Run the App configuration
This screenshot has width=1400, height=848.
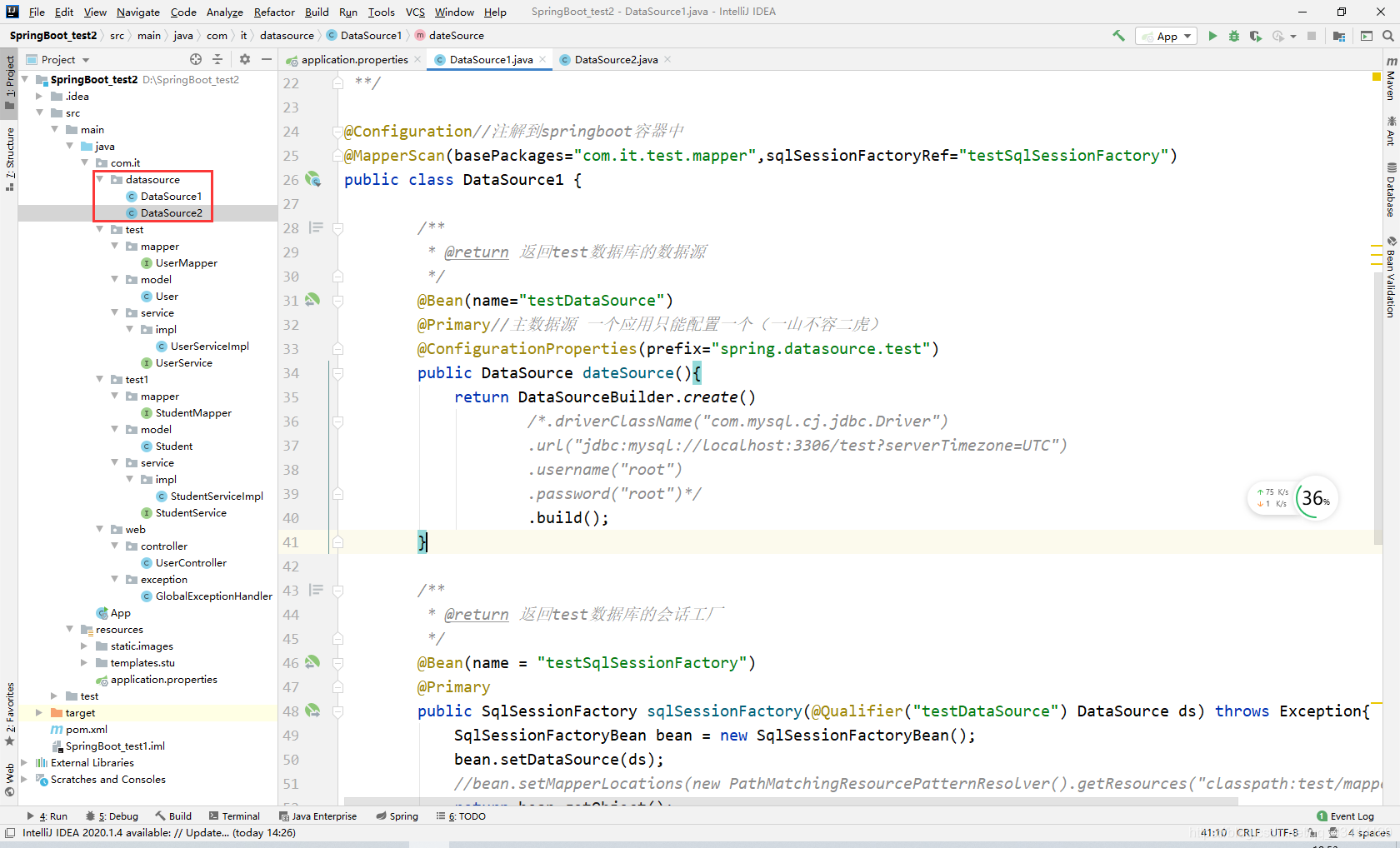click(1212, 36)
